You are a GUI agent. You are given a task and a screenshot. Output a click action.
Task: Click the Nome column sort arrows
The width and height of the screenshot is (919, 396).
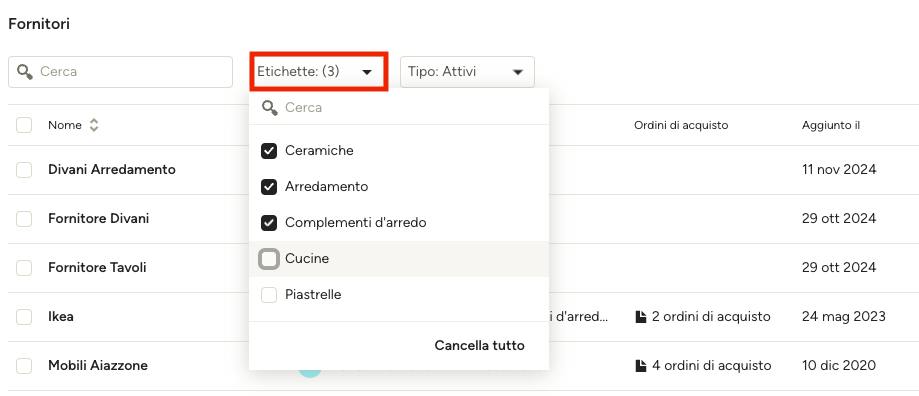(x=94, y=125)
